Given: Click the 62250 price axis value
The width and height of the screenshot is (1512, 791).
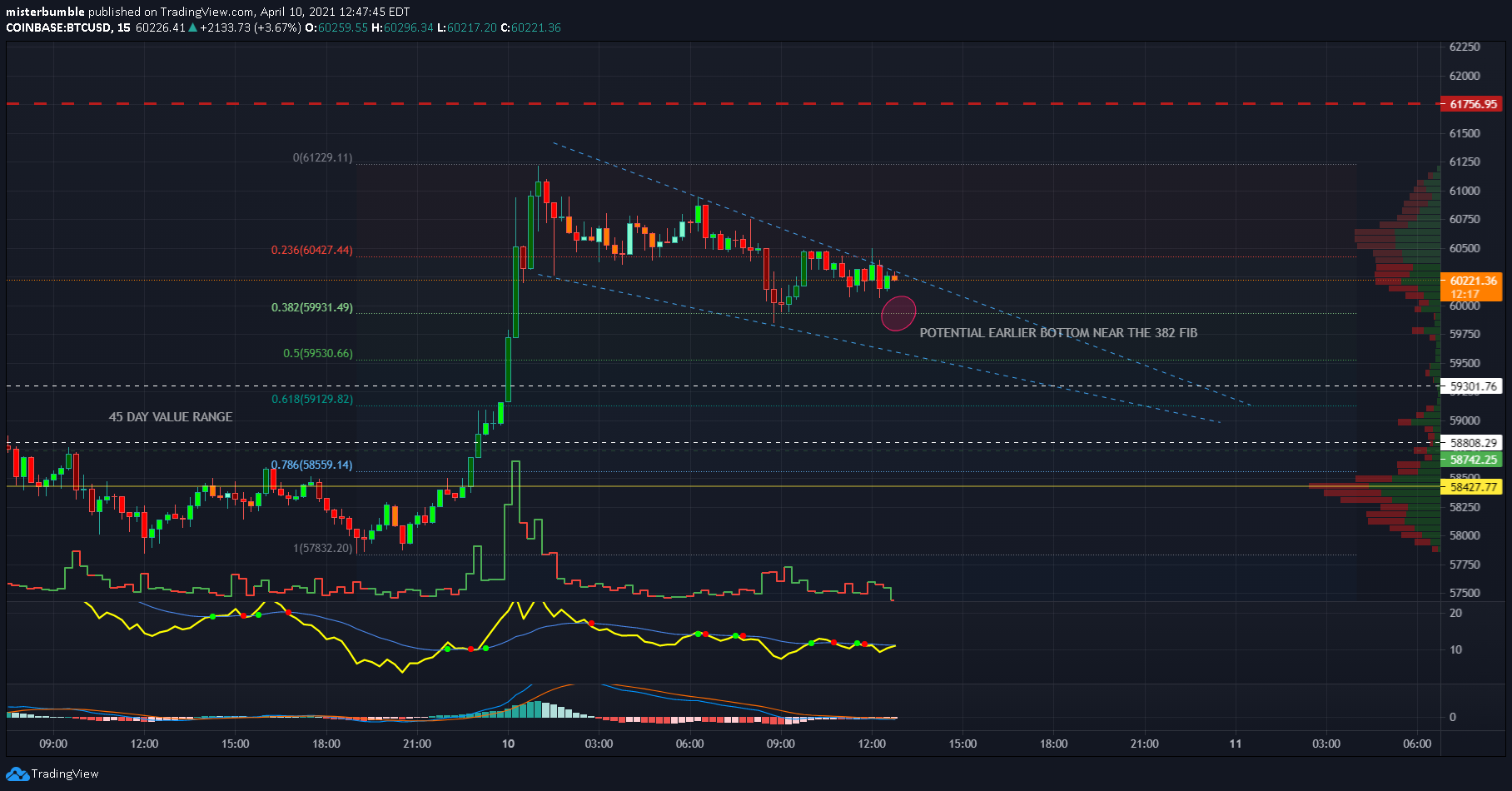Looking at the screenshot, I should tap(1465, 47).
